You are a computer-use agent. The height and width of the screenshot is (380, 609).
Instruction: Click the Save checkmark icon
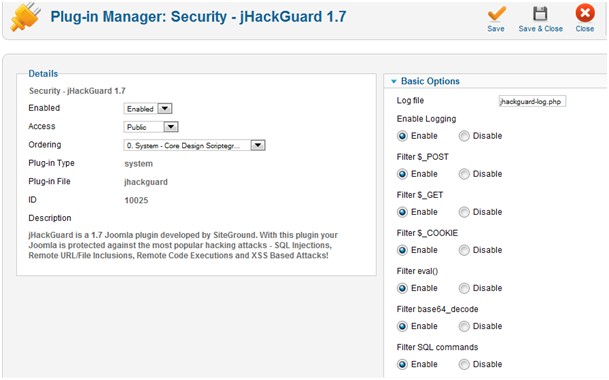[x=496, y=14]
